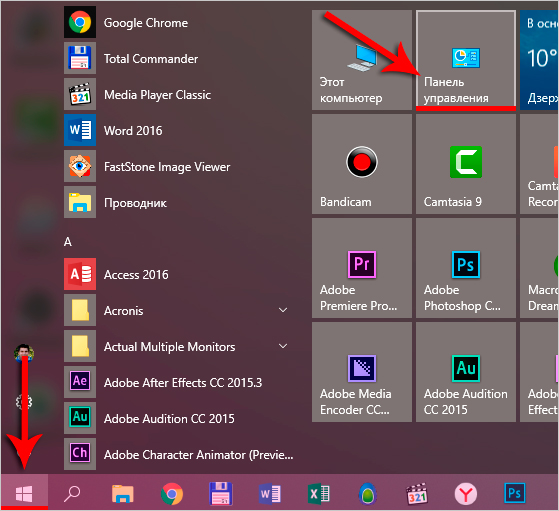Open the Панель управления tile
The image size is (559, 511).
pyautogui.click(x=466, y=60)
